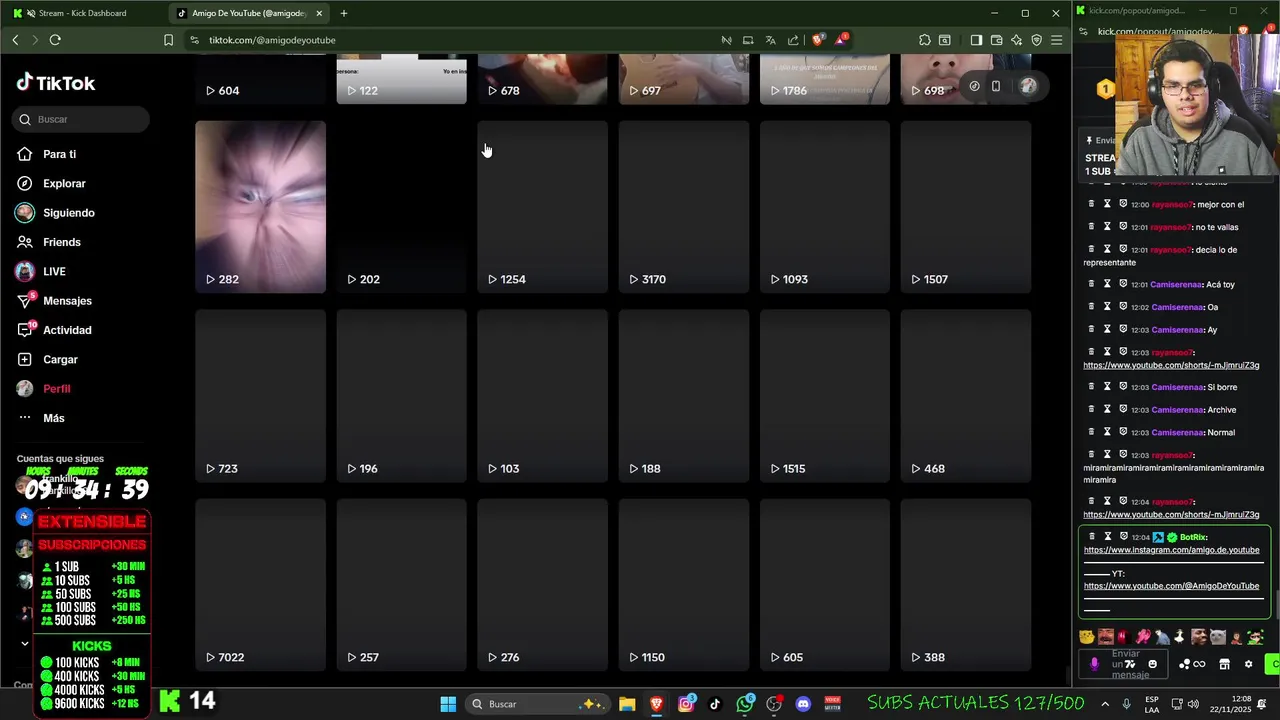This screenshot has height=720, width=1280.
Task: Open the video with 1507 views
Action: pyautogui.click(x=965, y=207)
